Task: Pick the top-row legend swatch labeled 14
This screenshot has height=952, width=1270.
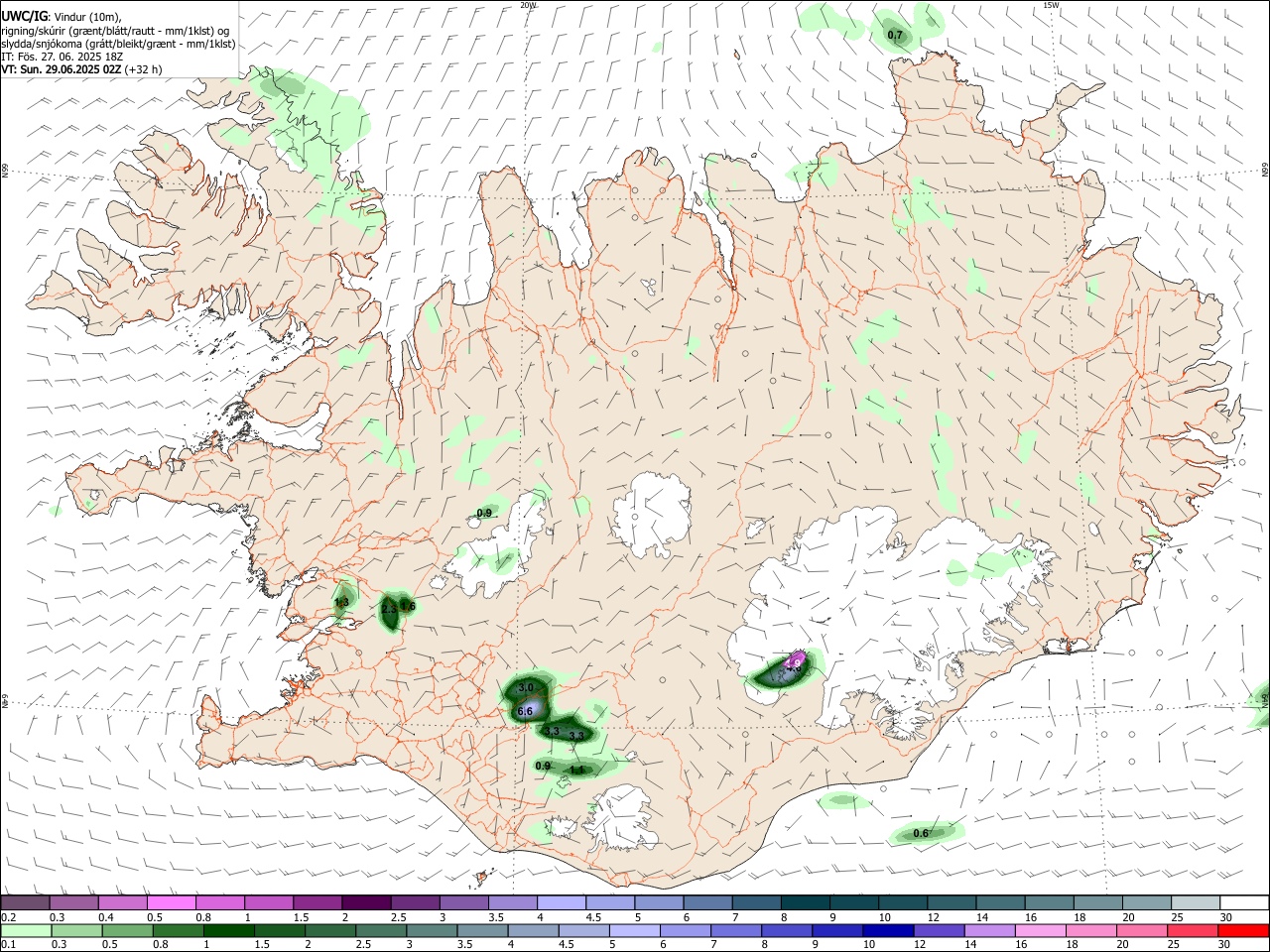Action: [999, 902]
